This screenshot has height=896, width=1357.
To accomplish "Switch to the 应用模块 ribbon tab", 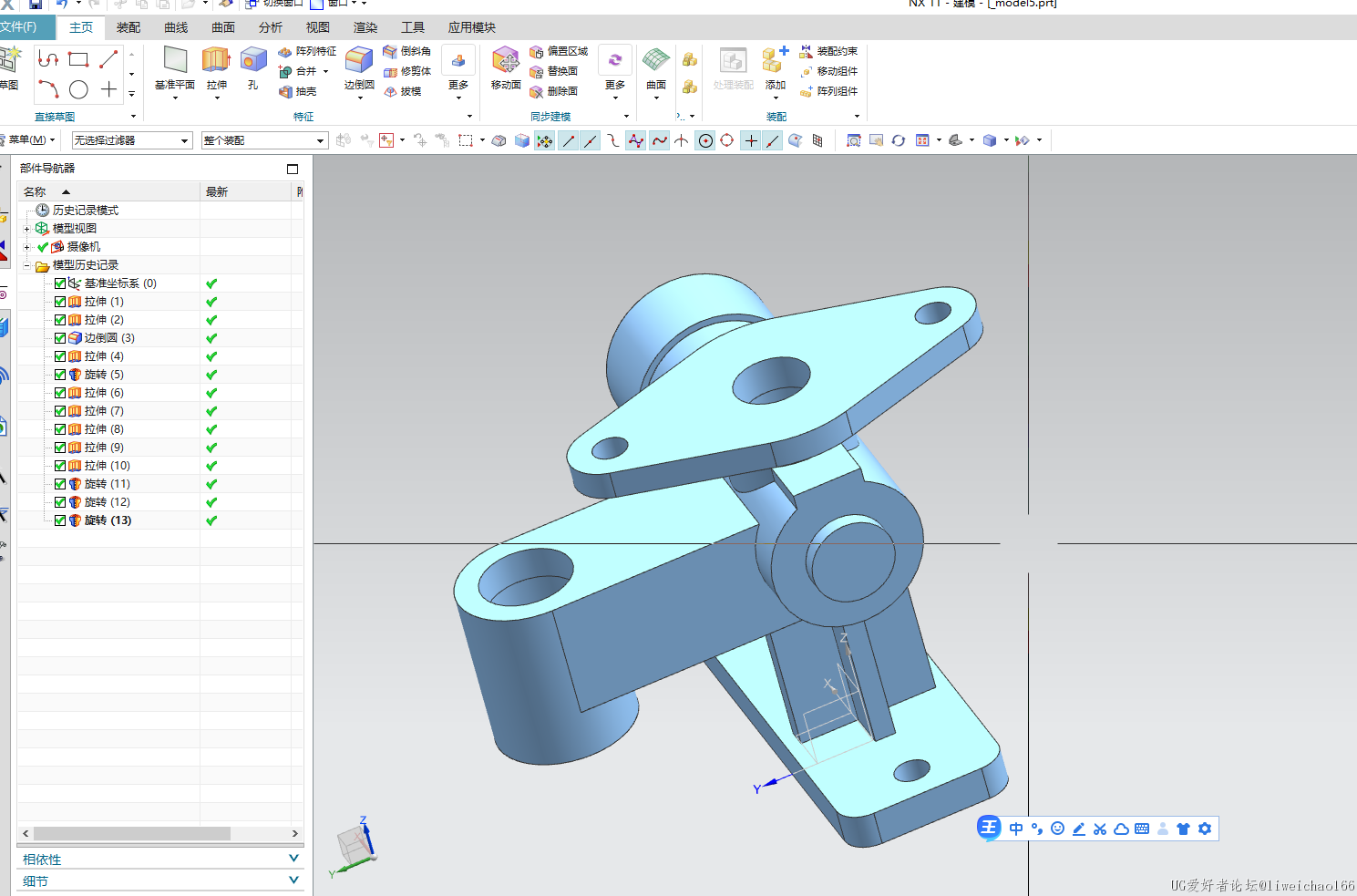I will pos(472,27).
